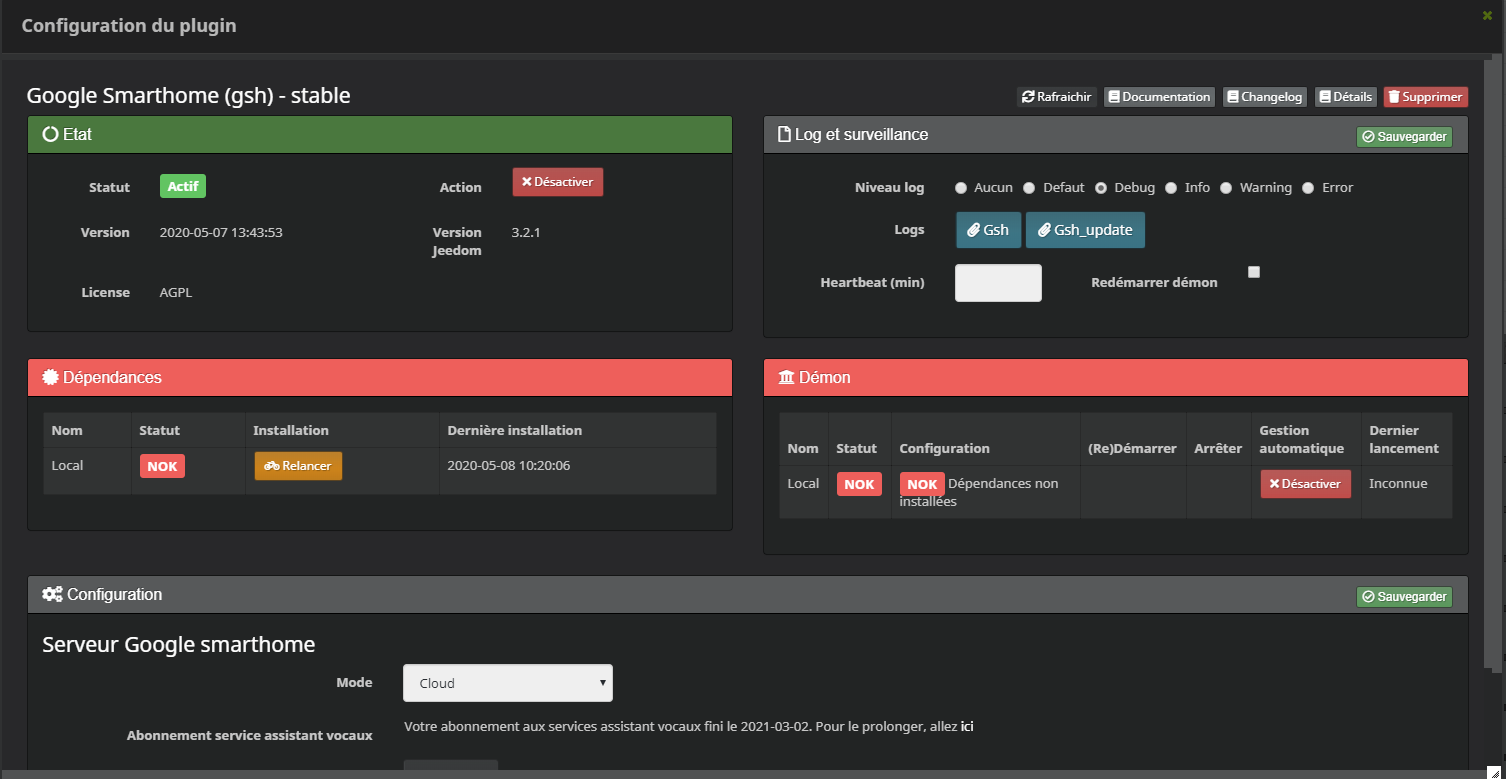
Task: Click the NOK Statut badge in Démon table
Action: click(859, 484)
